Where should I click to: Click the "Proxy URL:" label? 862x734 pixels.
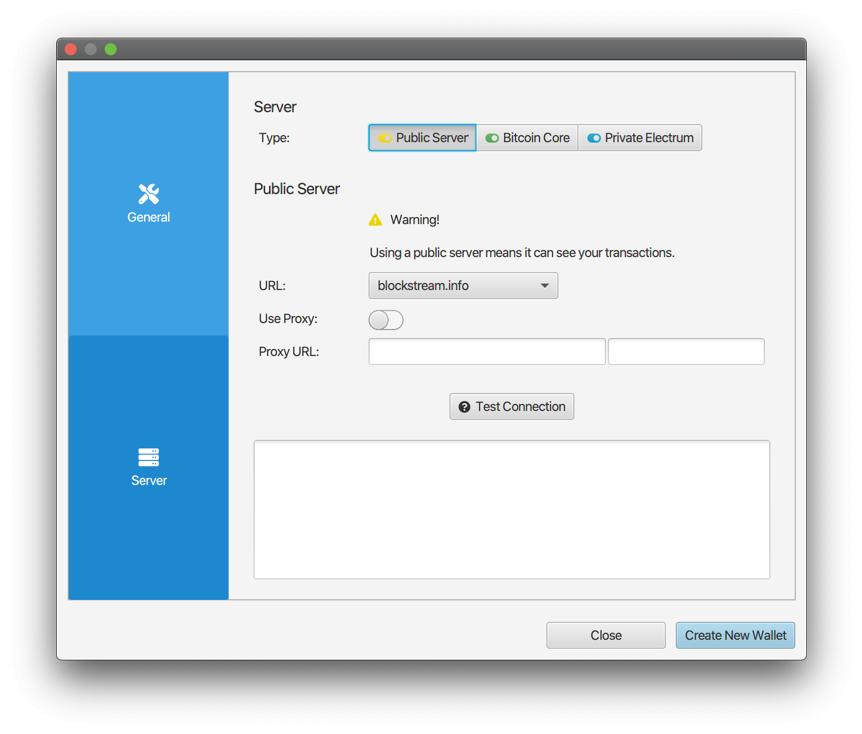(x=289, y=351)
